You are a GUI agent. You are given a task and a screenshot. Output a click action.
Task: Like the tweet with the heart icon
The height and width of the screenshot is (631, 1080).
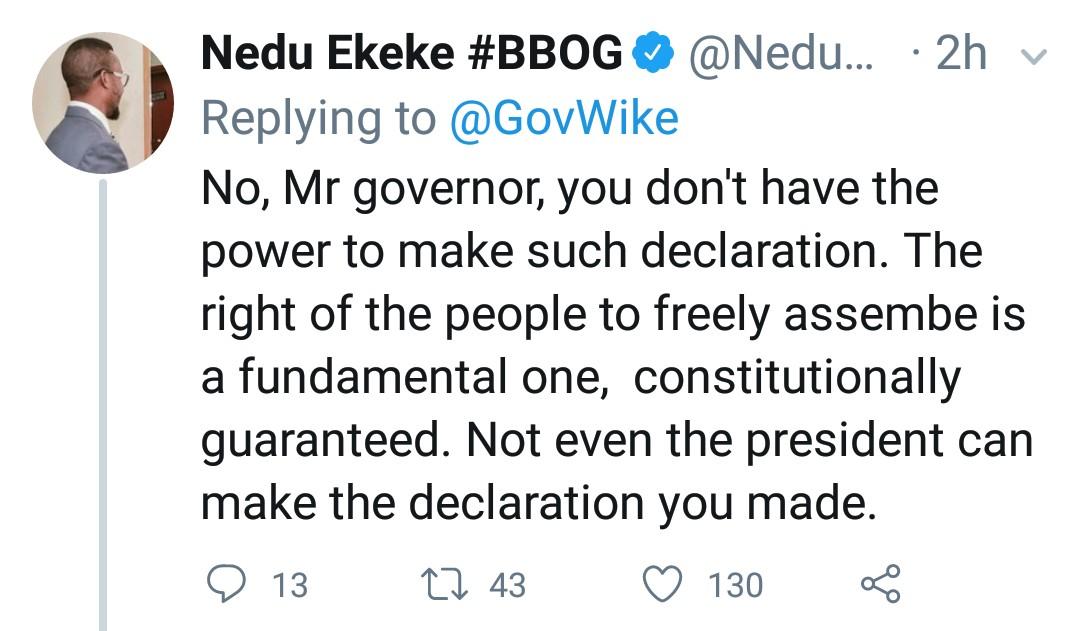point(662,583)
